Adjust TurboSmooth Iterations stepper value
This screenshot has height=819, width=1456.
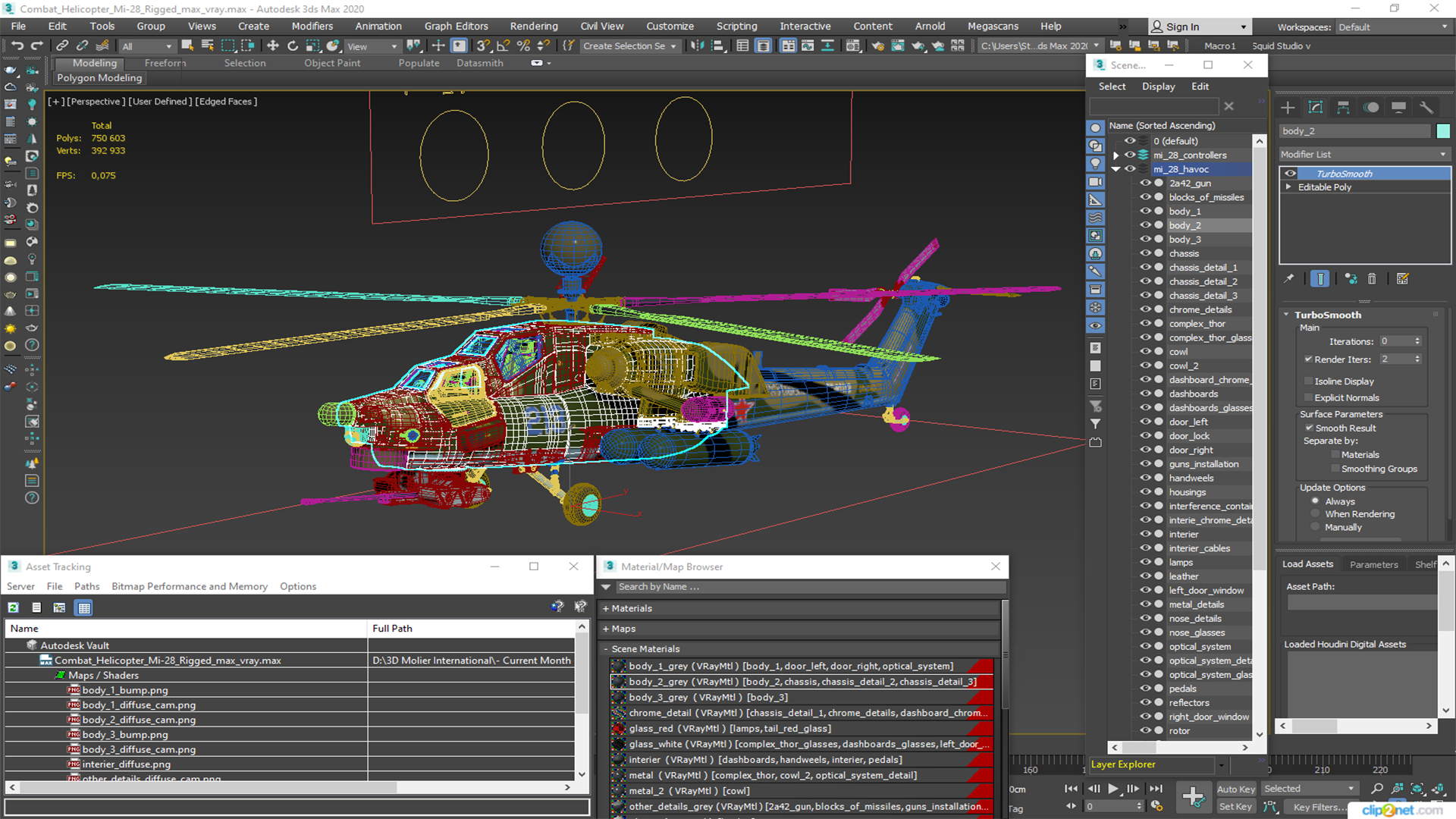click(x=1421, y=341)
